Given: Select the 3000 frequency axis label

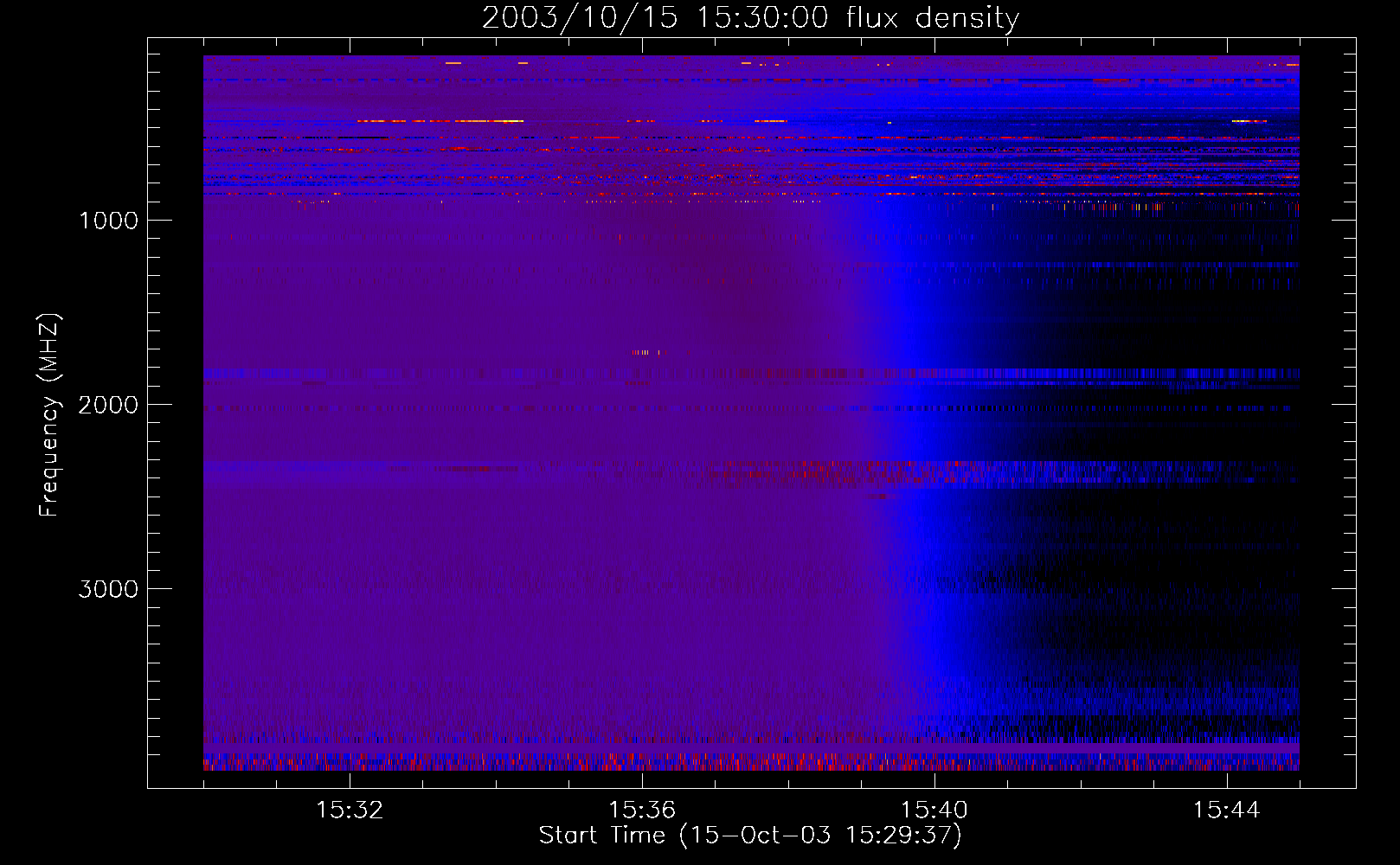Looking at the screenshot, I should [108, 589].
